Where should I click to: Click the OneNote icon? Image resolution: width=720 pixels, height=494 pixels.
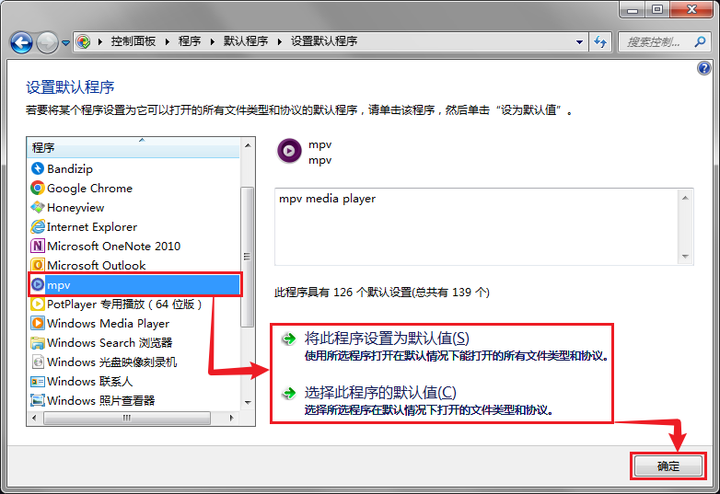coord(37,246)
